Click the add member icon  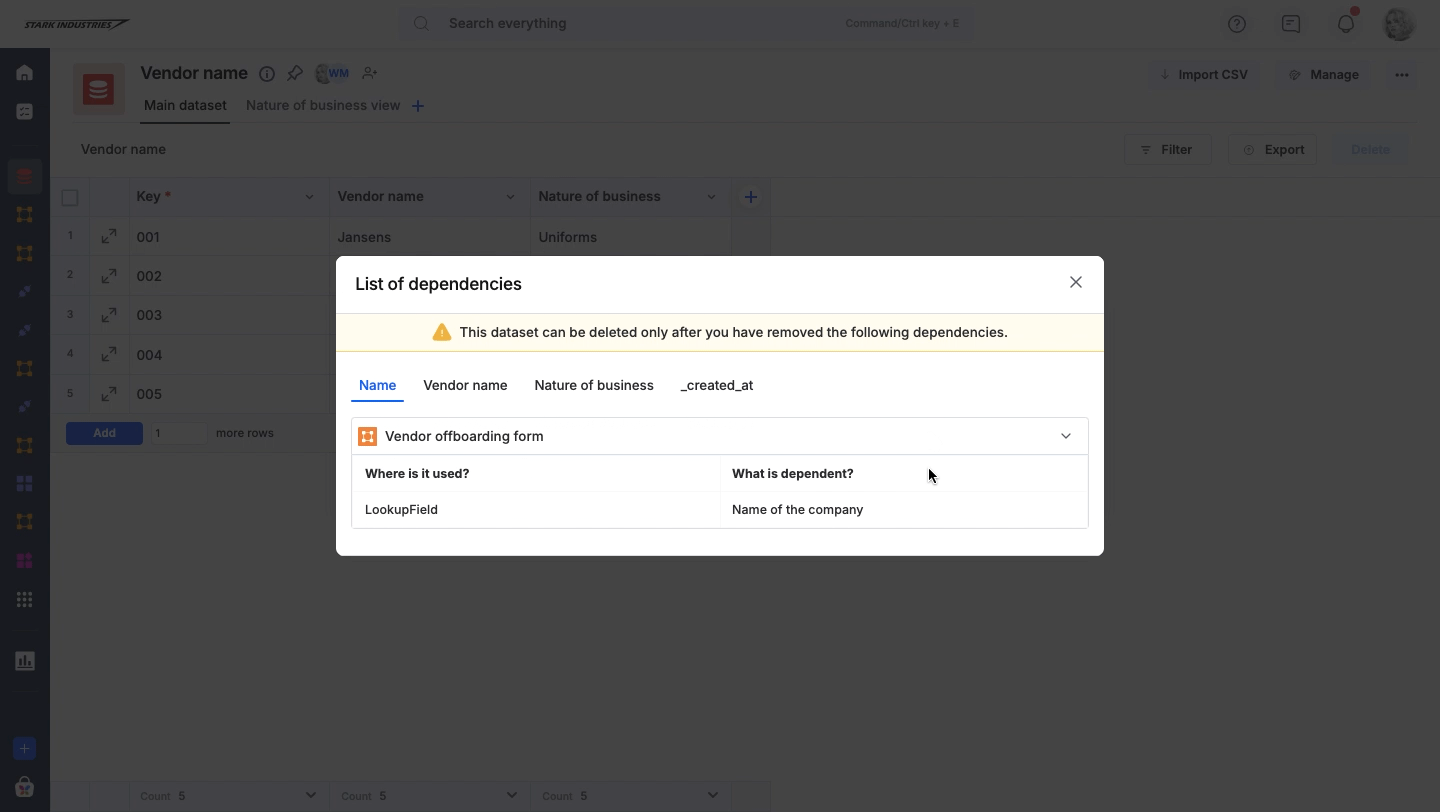[x=370, y=73]
